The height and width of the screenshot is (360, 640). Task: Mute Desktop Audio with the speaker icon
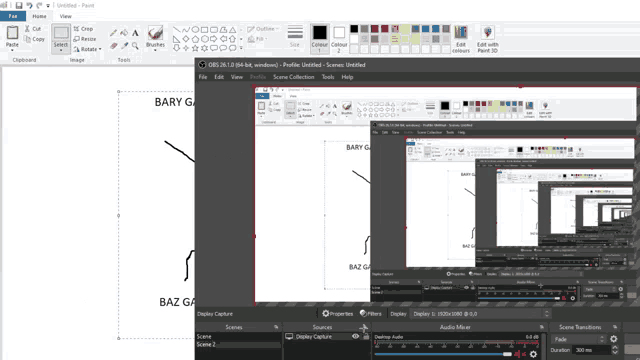[x=520, y=354]
